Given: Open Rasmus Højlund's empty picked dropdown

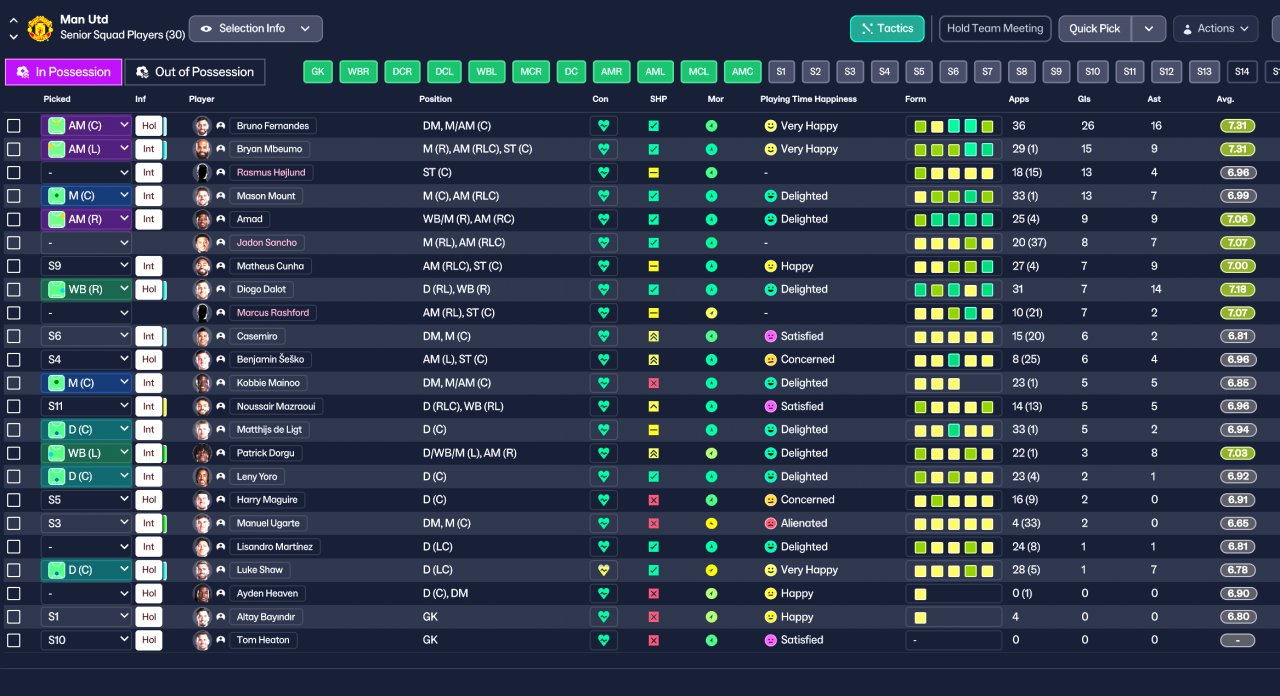Looking at the screenshot, I should (87, 172).
